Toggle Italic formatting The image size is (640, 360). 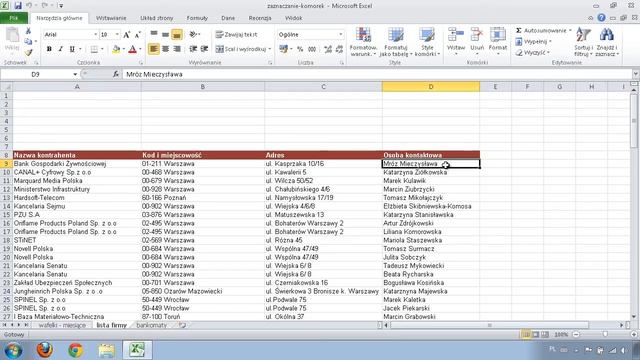pos(60,49)
